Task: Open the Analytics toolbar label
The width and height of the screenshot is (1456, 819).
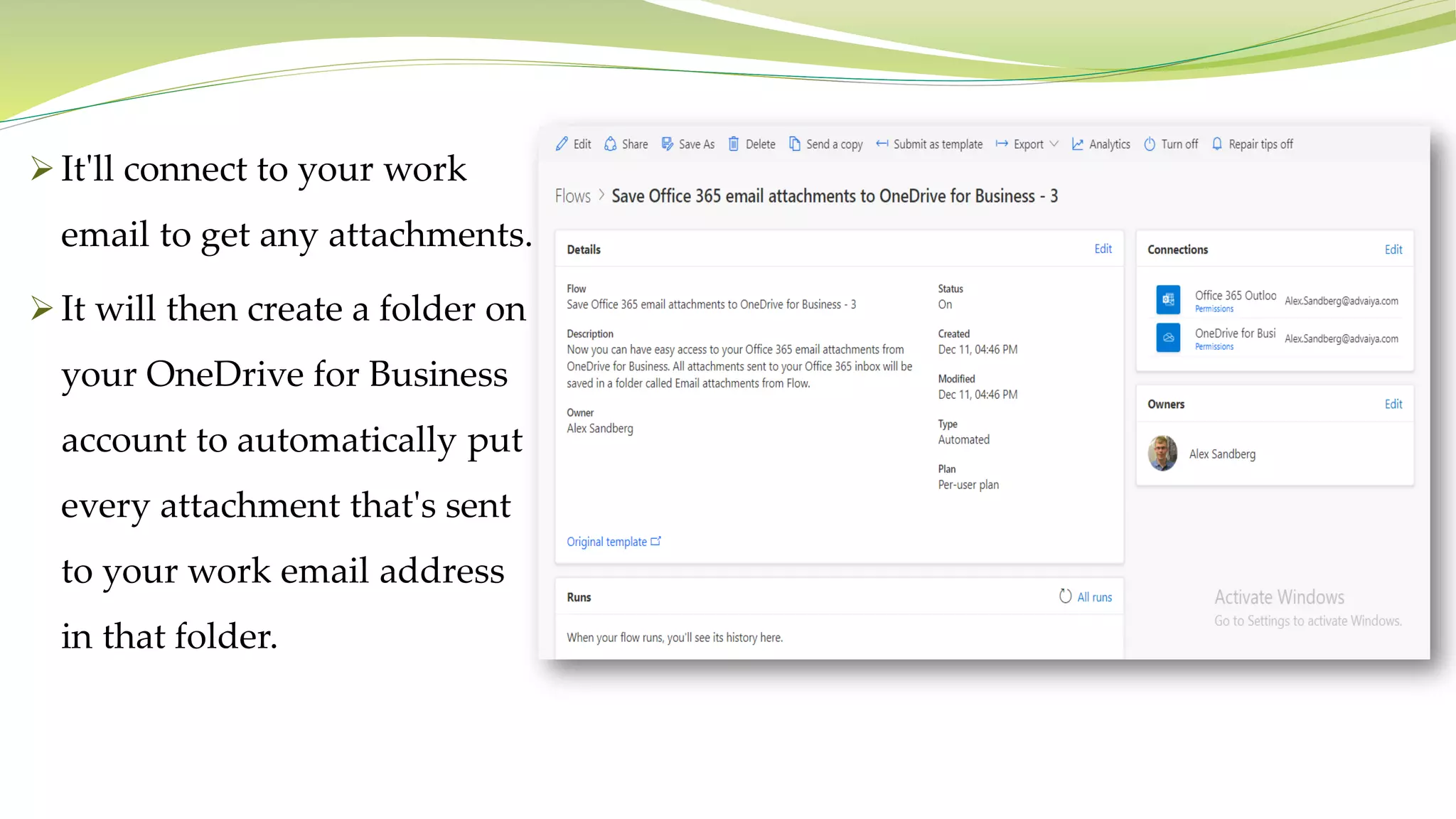Action: tap(1109, 144)
